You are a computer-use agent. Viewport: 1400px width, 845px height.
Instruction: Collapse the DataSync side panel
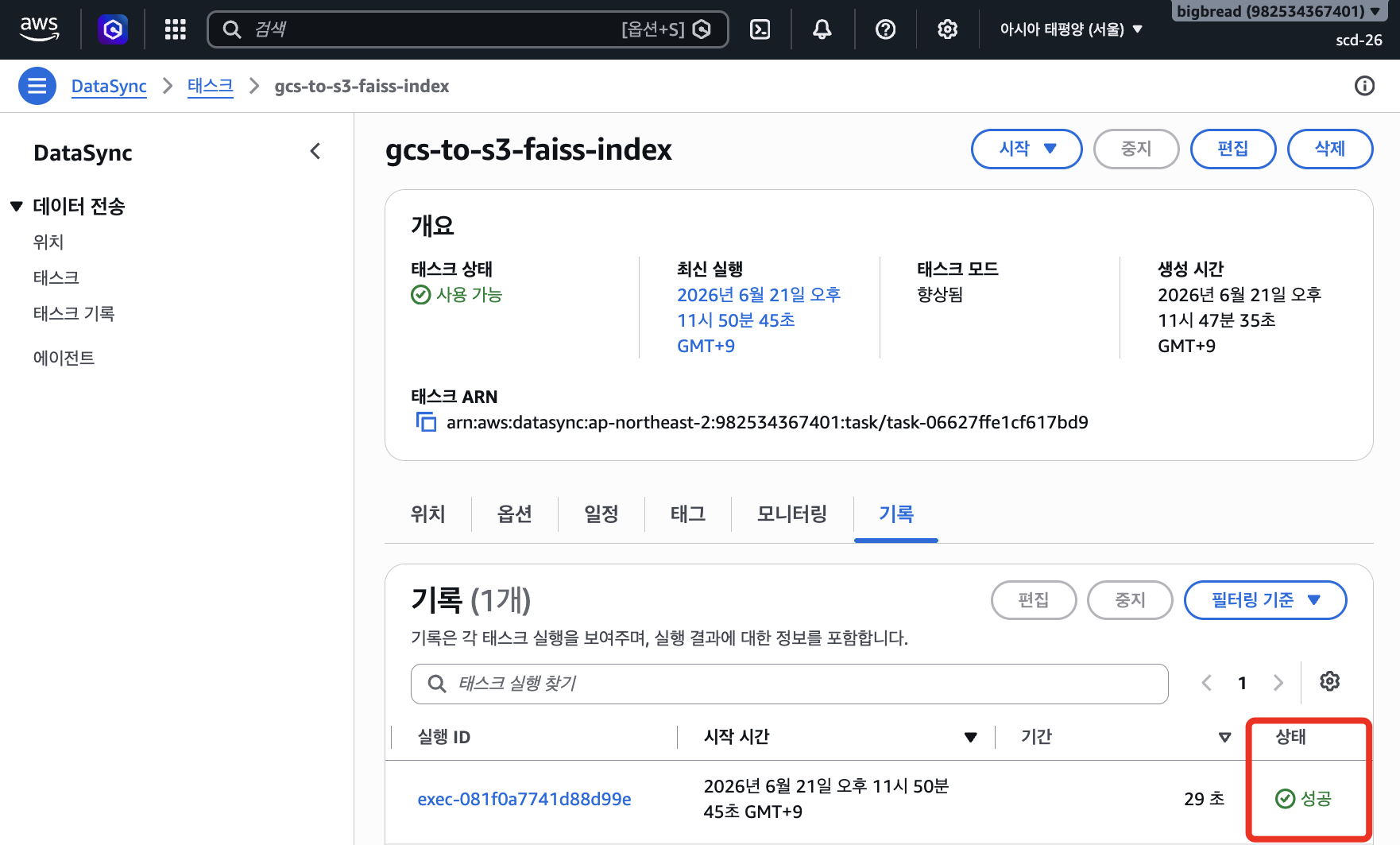pyautogui.click(x=315, y=152)
